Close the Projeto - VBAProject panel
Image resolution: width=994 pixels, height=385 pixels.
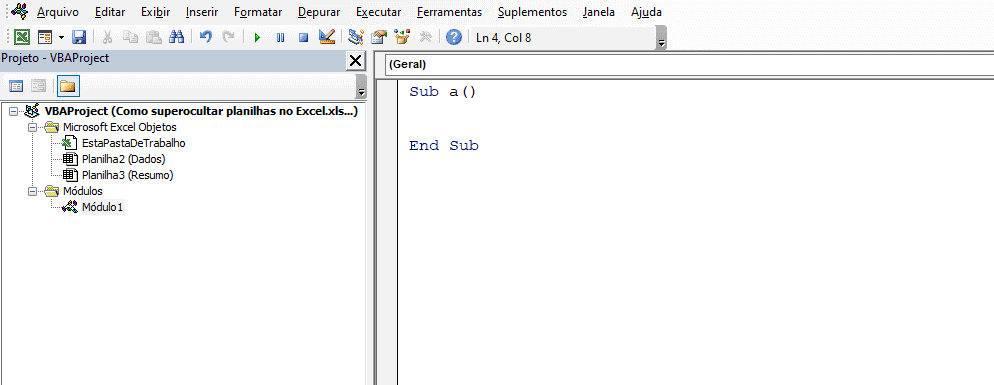[x=356, y=61]
